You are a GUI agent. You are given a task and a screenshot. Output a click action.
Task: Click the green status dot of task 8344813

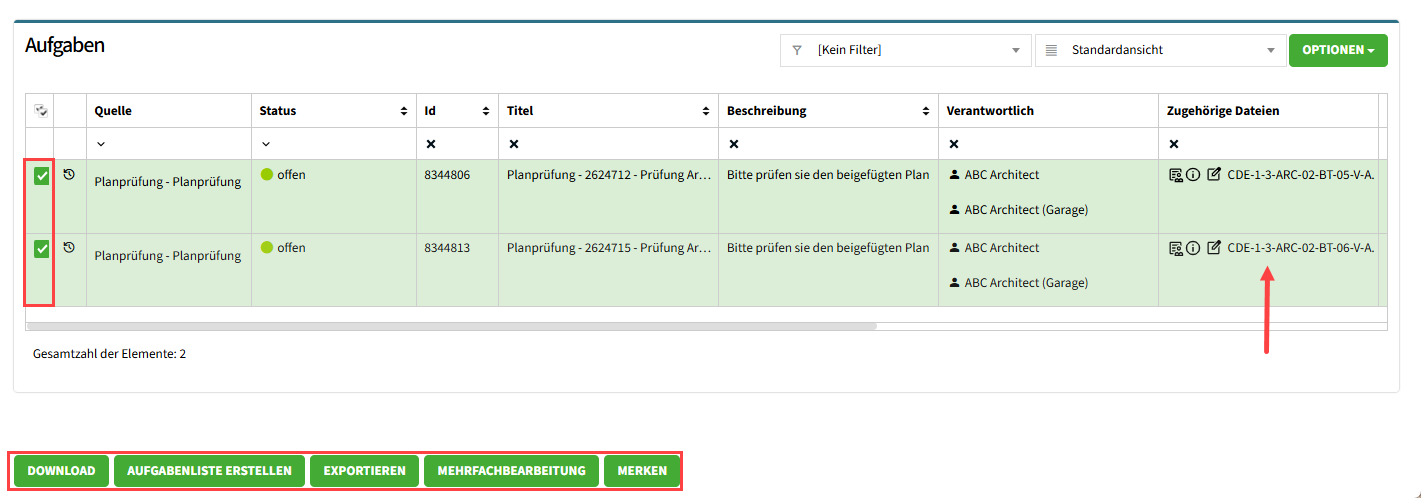[x=267, y=248]
